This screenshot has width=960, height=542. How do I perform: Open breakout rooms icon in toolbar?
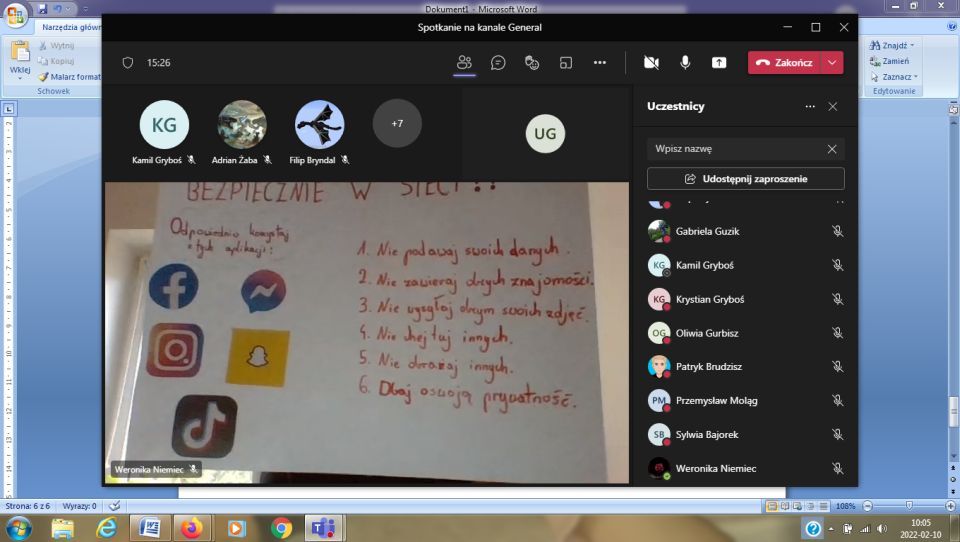566,62
